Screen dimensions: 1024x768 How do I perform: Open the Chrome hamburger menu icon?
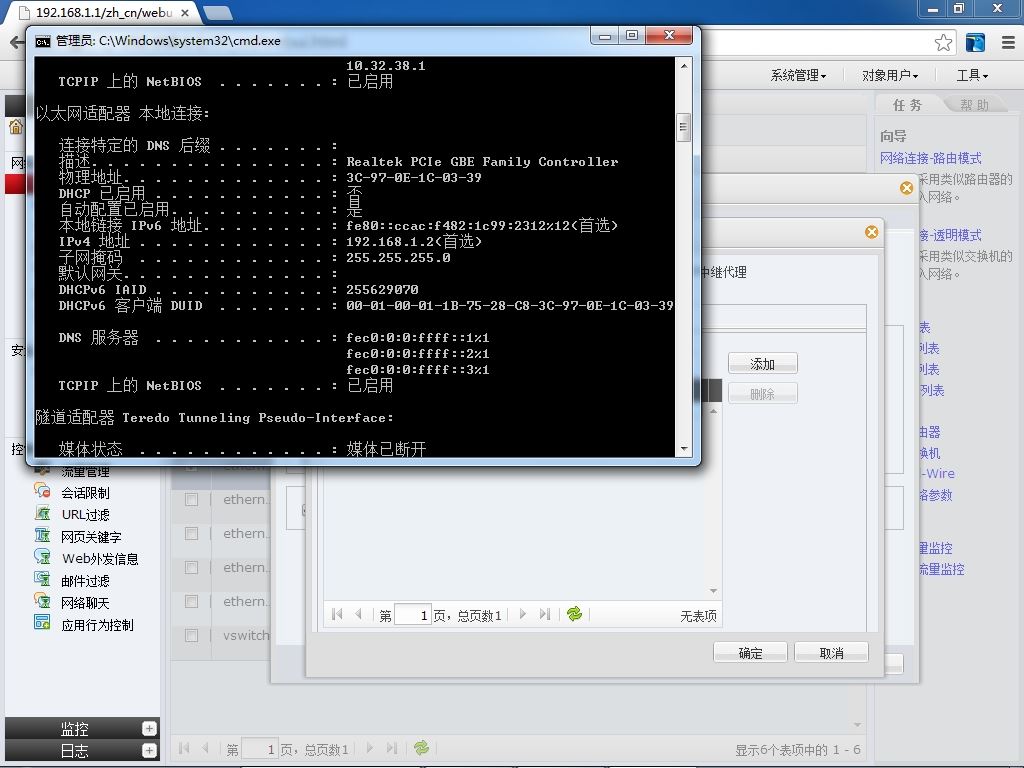pyautogui.click(x=1008, y=43)
